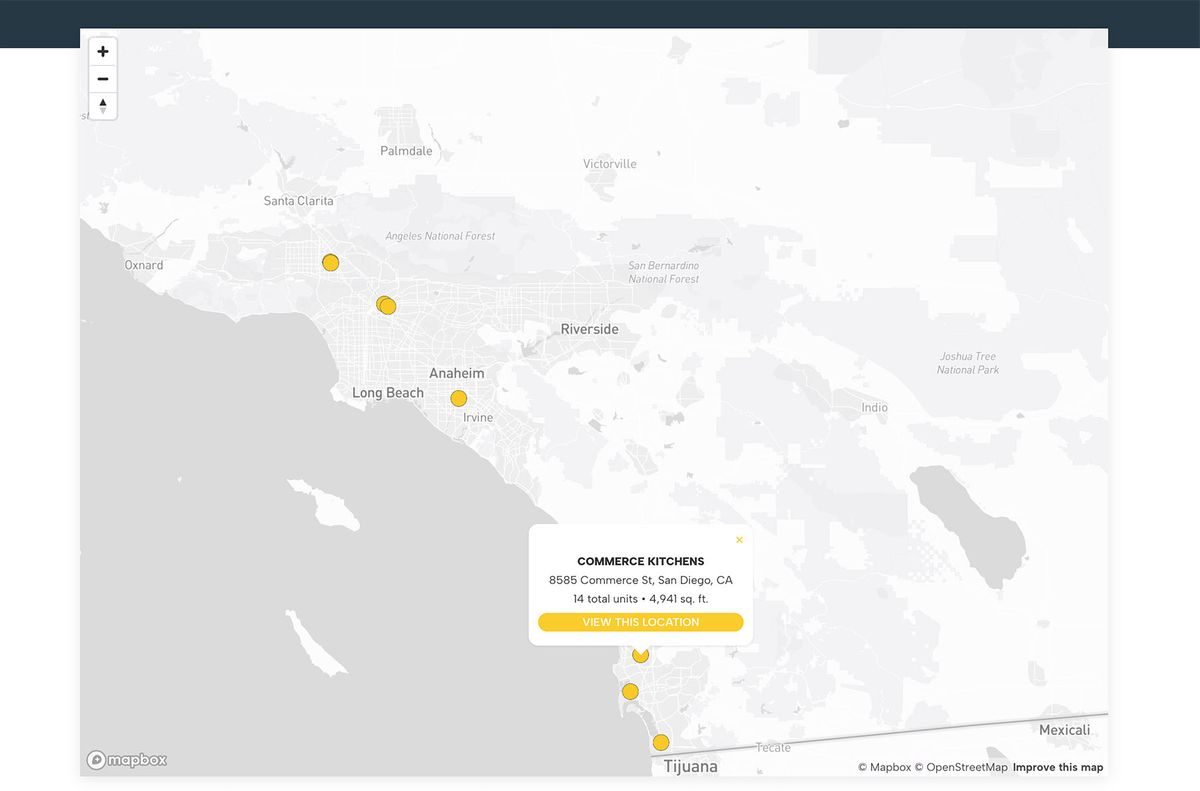Click the Mapbox logo
This screenshot has height=791, width=1200.
point(126,760)
